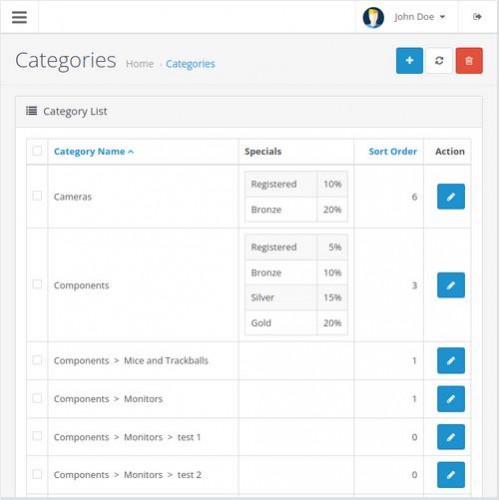Click the rebuild refresh icon button
This screenshot has width=500, height=500.
tap(439, 61)
